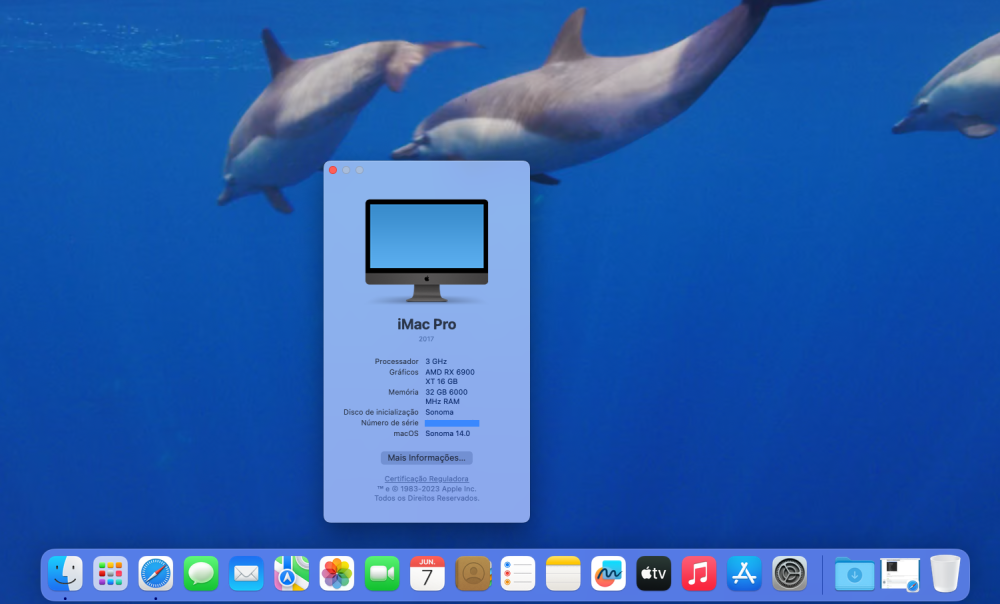Open the Downloads folder stack
This screenshot has width=1000, height=604.
(855, 573)
